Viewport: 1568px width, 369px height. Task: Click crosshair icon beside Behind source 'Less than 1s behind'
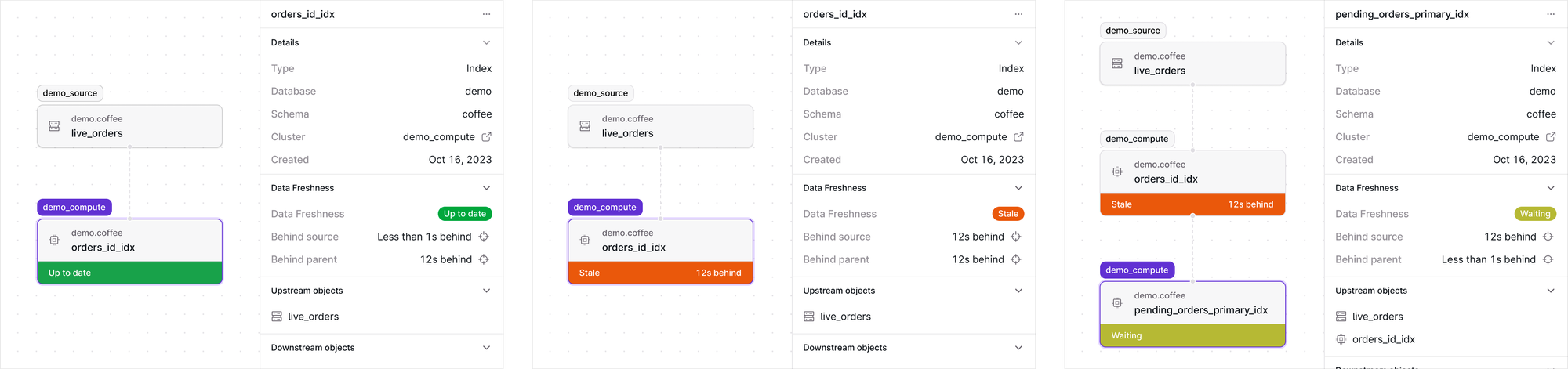(484, 237)
